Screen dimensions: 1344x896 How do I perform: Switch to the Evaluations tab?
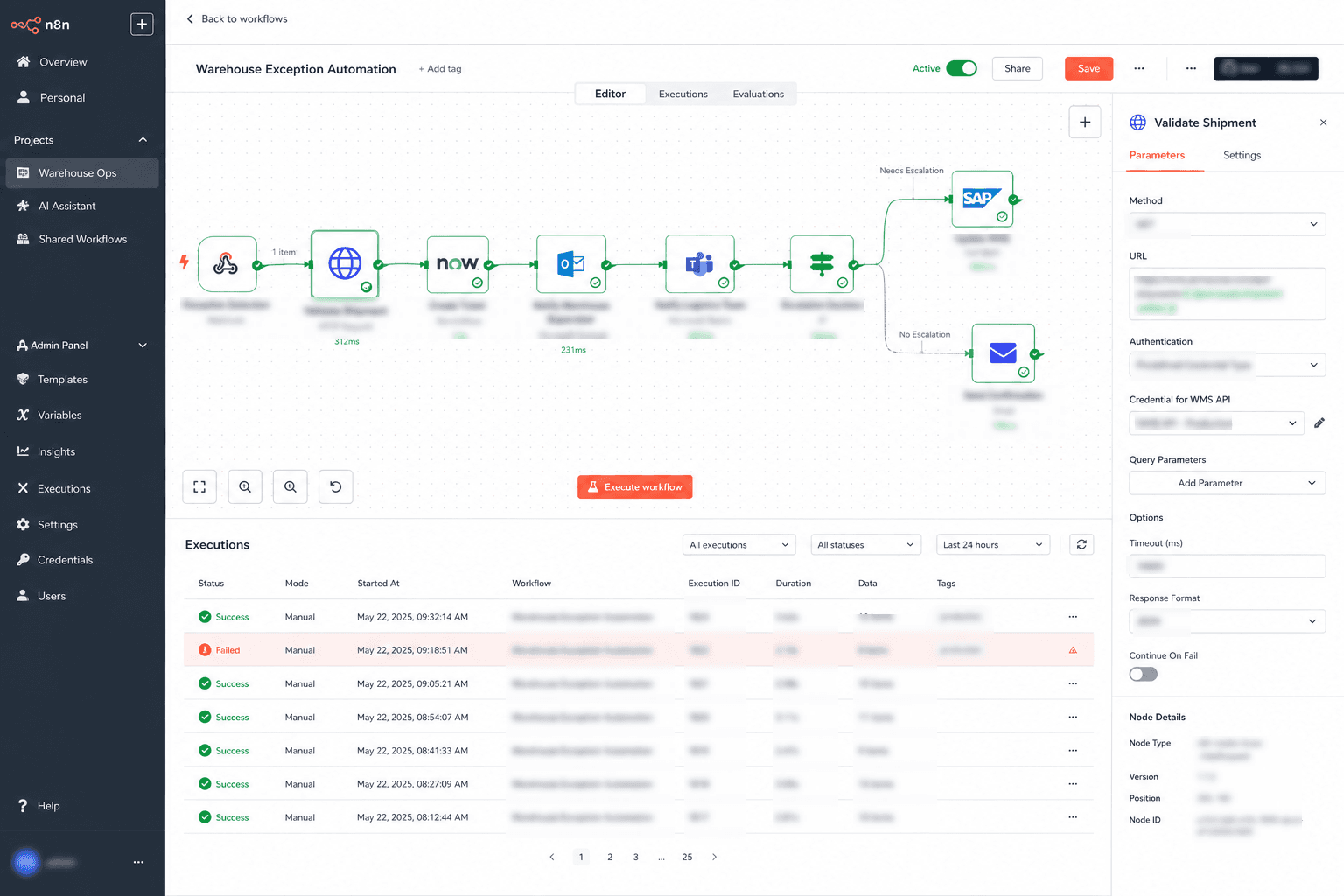click(x=759, y=94)
